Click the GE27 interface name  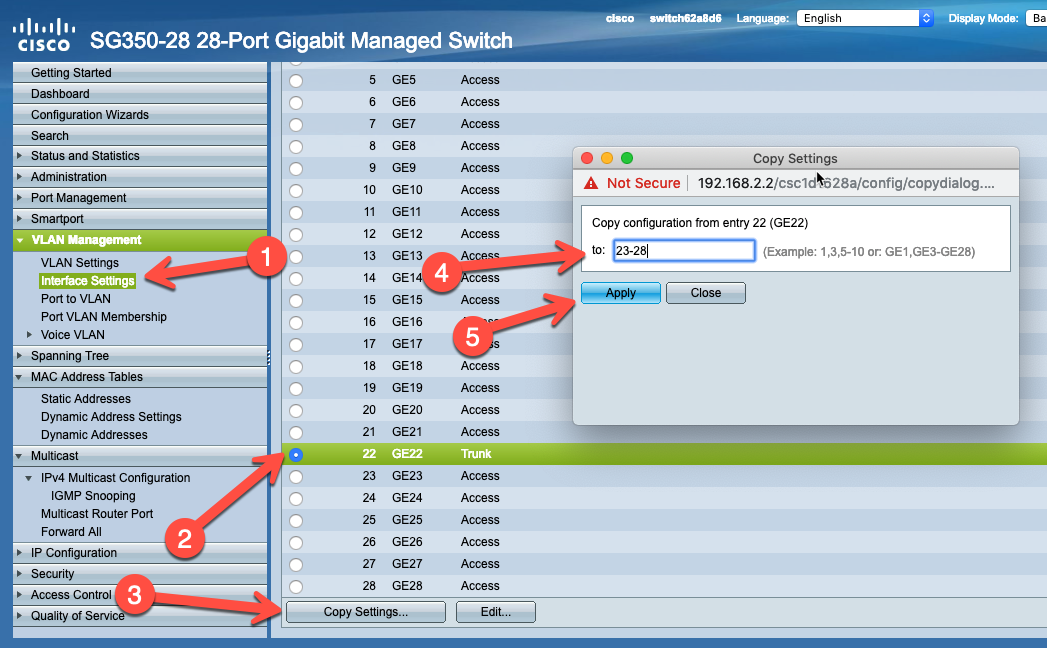(407, 564)
